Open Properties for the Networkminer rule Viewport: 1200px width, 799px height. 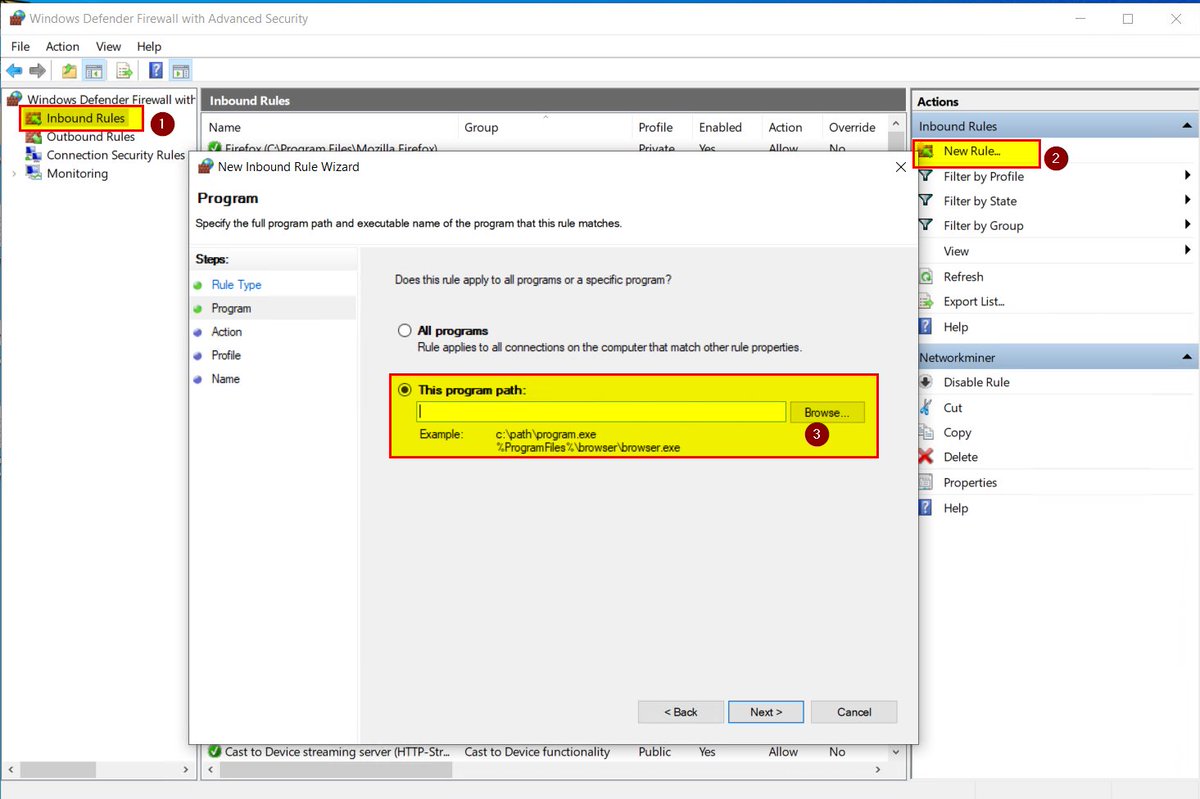(969, 482)
